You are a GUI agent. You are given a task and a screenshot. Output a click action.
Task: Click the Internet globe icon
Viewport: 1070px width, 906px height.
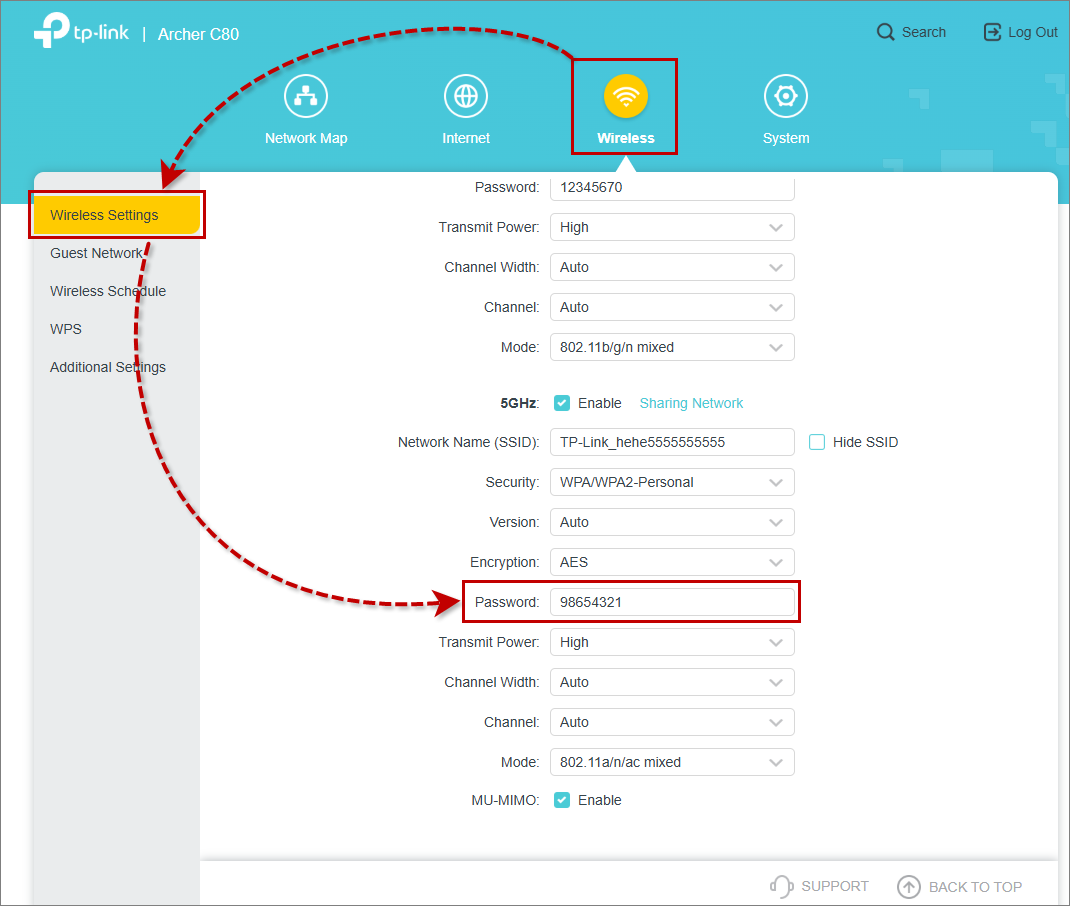(x=465, y=96)
